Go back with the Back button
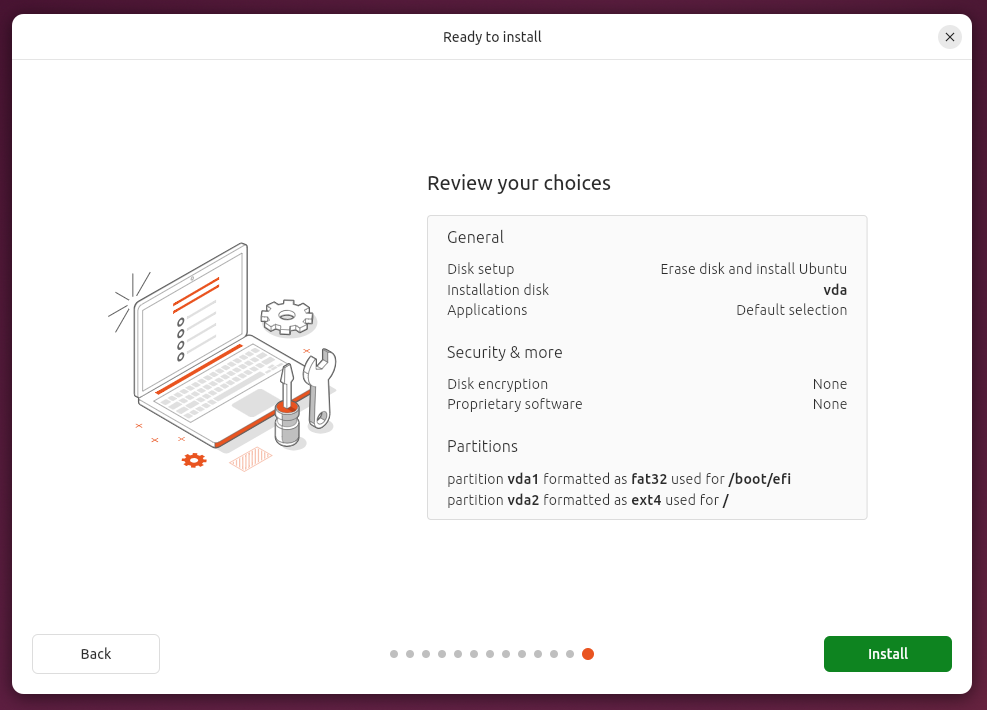 [x=96, y=654]
